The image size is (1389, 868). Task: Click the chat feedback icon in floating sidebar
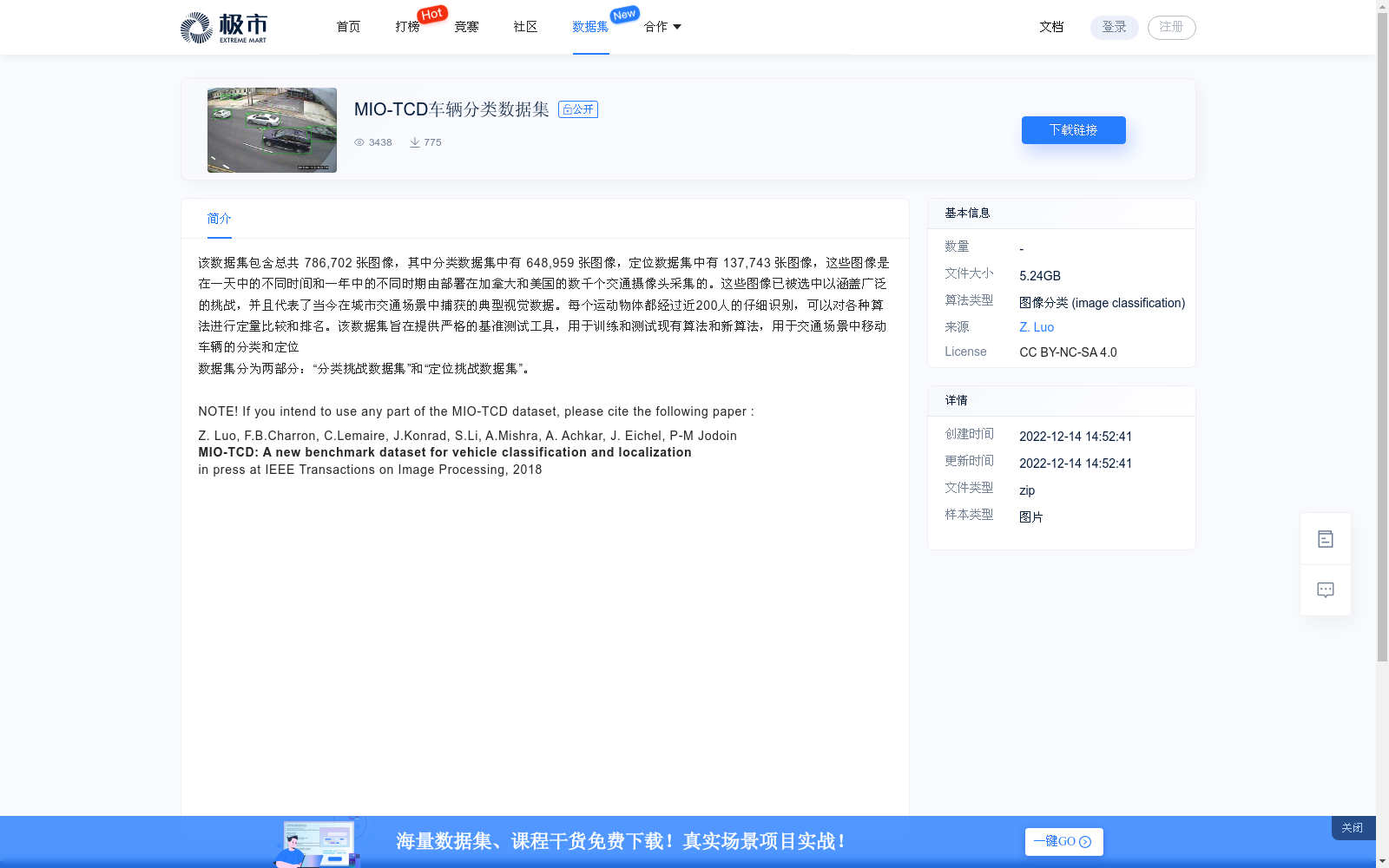click(1326, 590)
